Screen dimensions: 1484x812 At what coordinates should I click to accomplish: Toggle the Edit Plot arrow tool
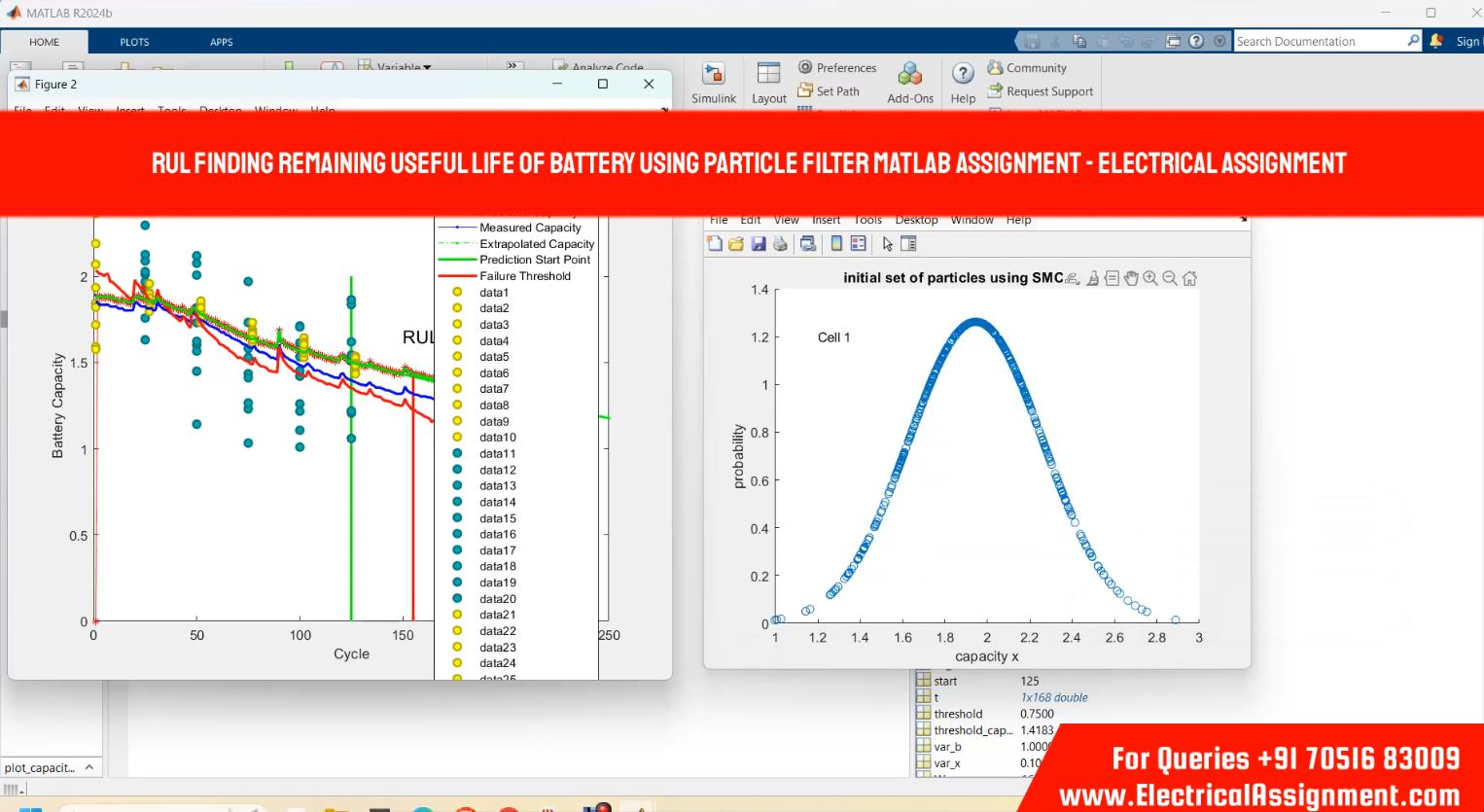(x=887, y=244)
